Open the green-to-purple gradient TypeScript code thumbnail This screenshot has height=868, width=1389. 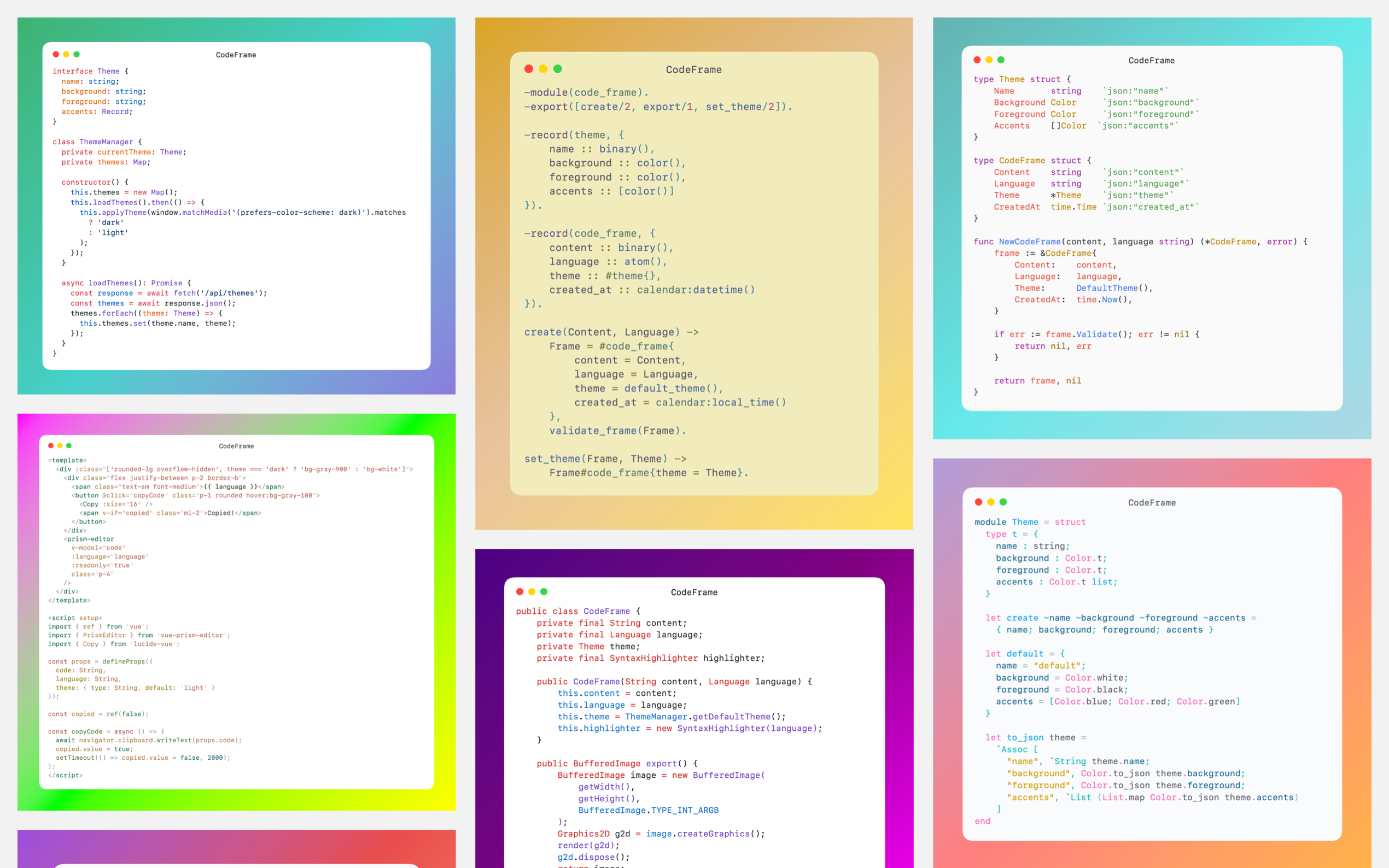click(x=237, y=206)
